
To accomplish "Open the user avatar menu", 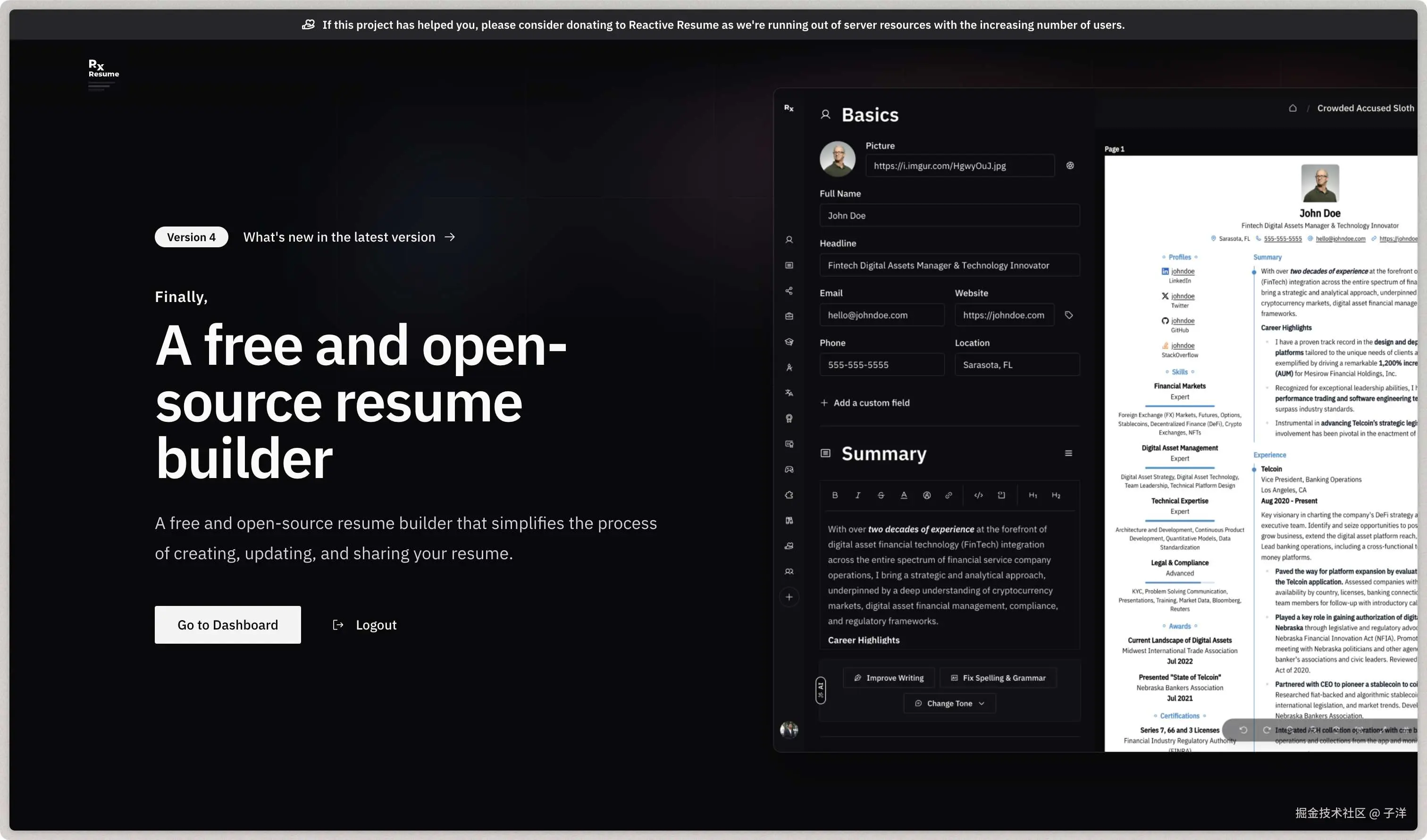I will click(789, 730).
